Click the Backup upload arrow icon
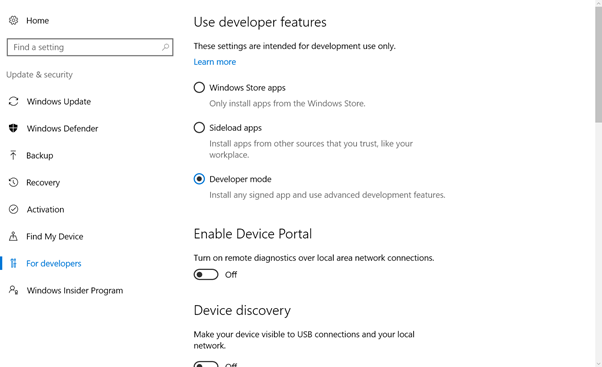Image resolution: width=602 pixels, height=367 pixels. pyautogui.click(x=13, y=155)
